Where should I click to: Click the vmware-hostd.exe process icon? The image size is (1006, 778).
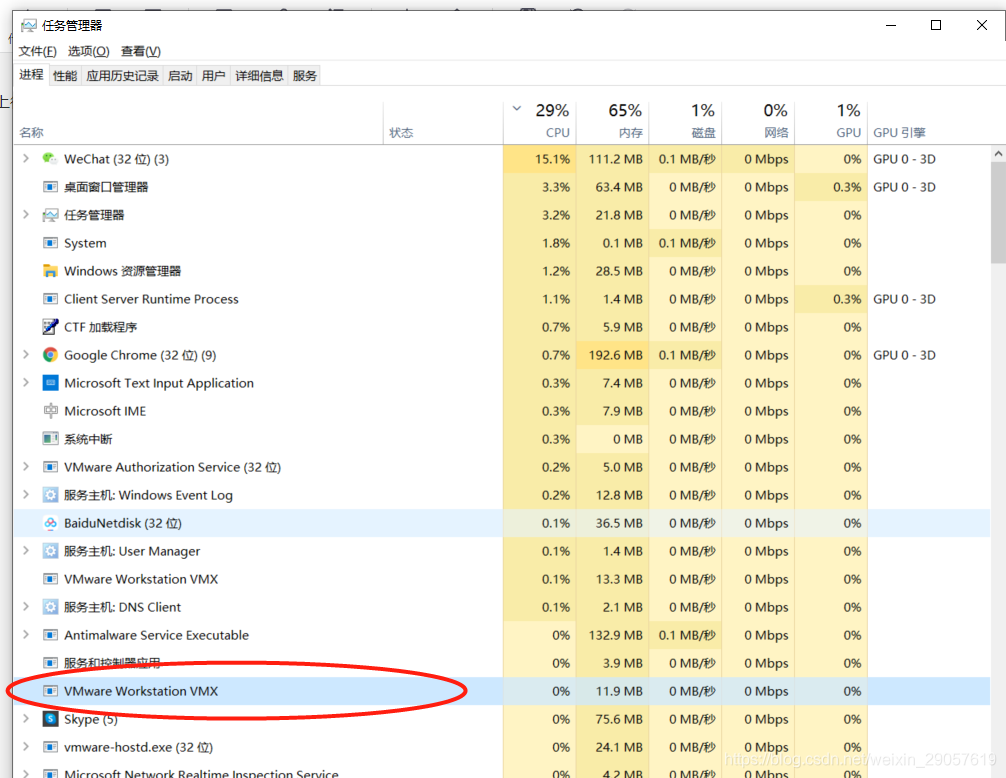(50, 747)
